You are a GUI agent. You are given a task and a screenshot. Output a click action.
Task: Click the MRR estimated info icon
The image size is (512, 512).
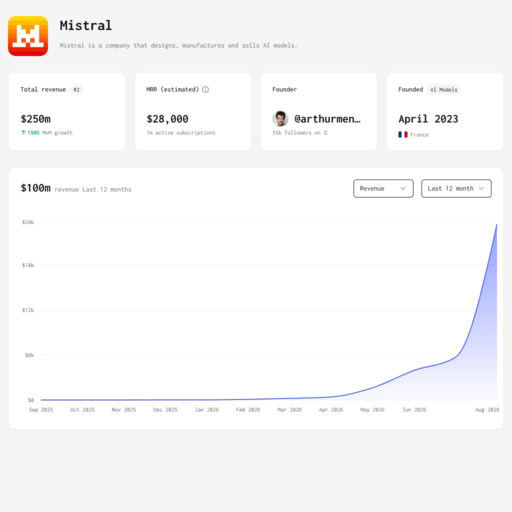[206, 89]
